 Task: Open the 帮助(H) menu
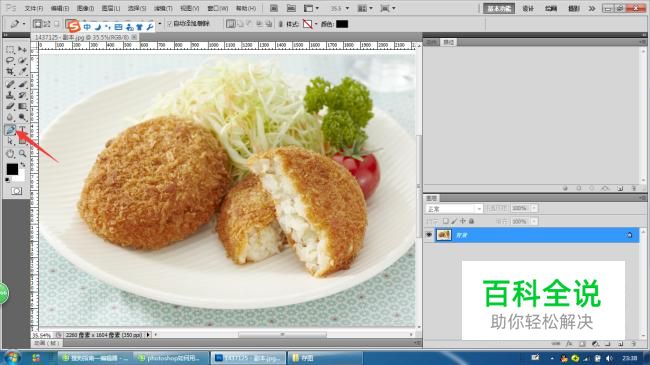(x=246, y=8)
